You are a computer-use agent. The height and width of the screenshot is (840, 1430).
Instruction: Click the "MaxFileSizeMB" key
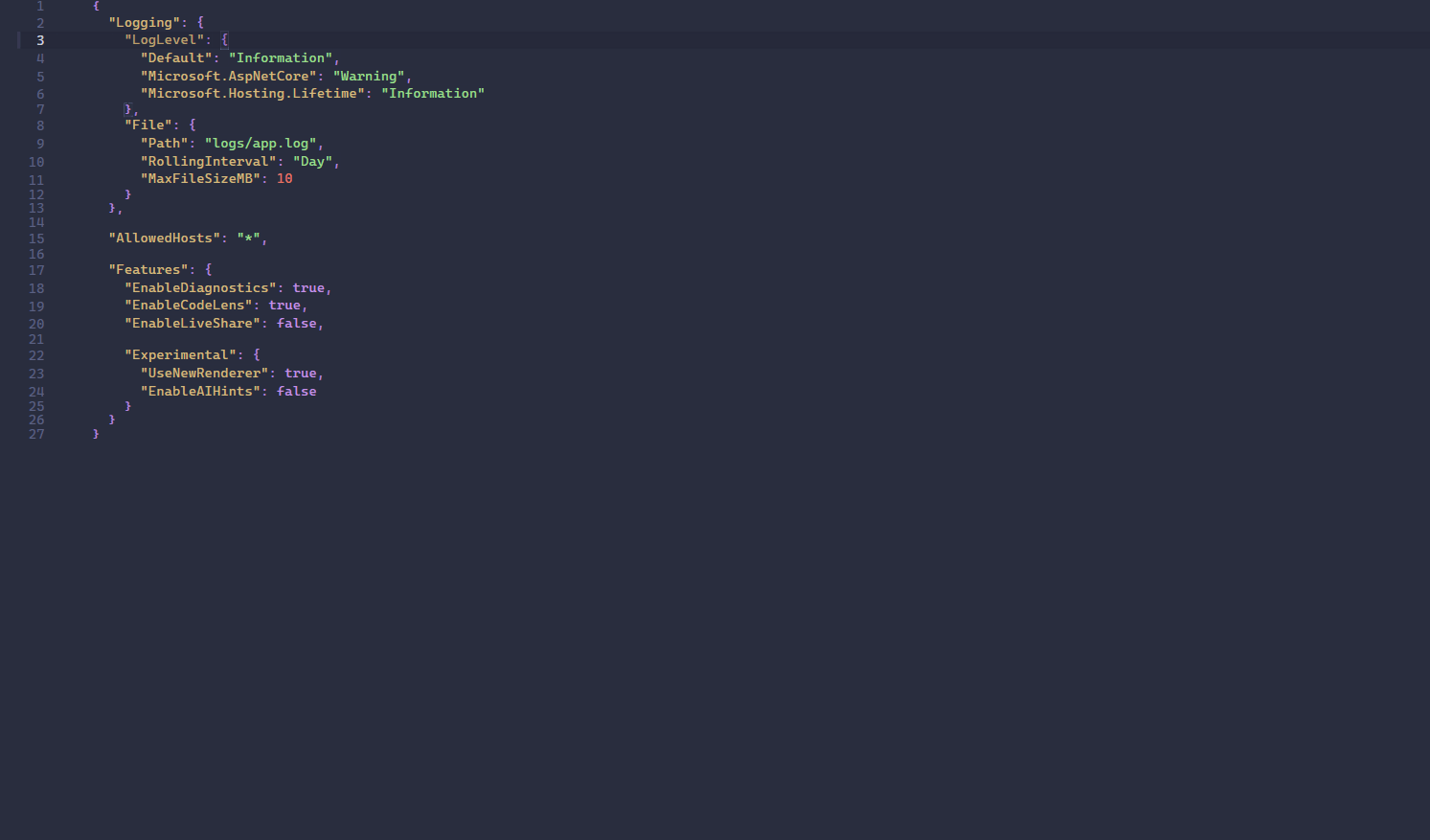[200, 178]
